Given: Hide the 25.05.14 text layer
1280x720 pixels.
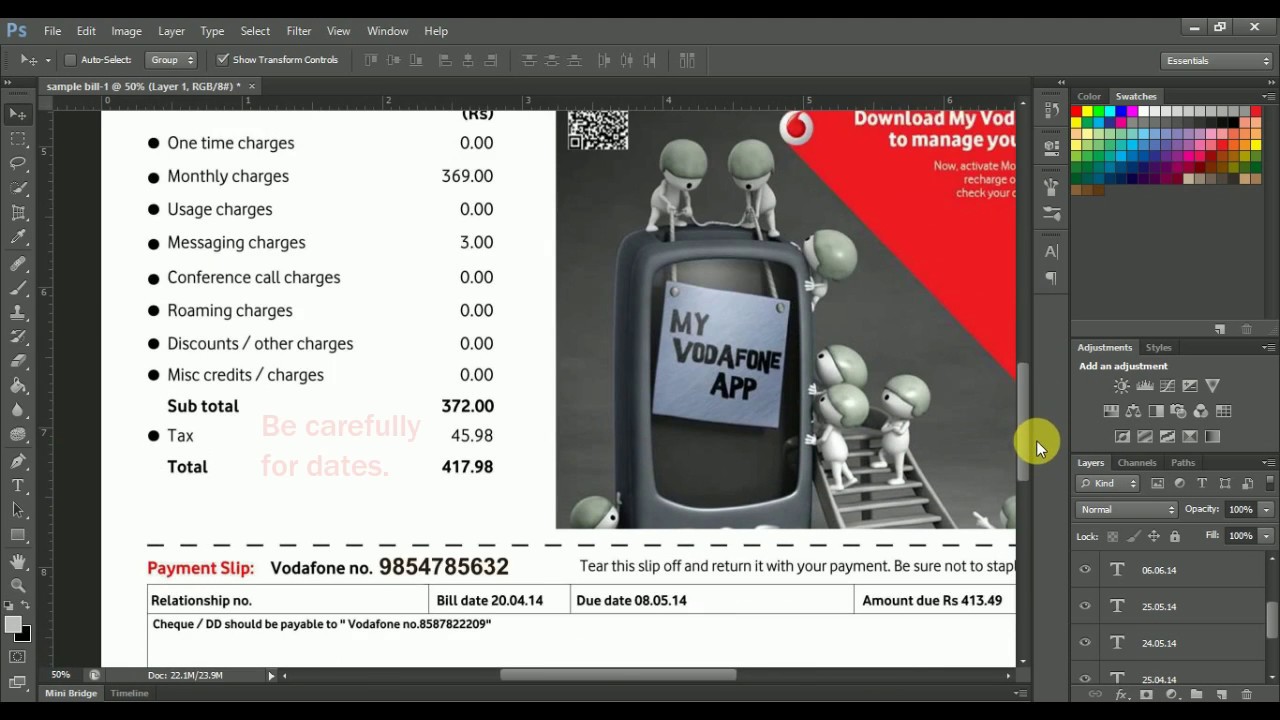Looking at the screenshot, I should coord(1085,606).
